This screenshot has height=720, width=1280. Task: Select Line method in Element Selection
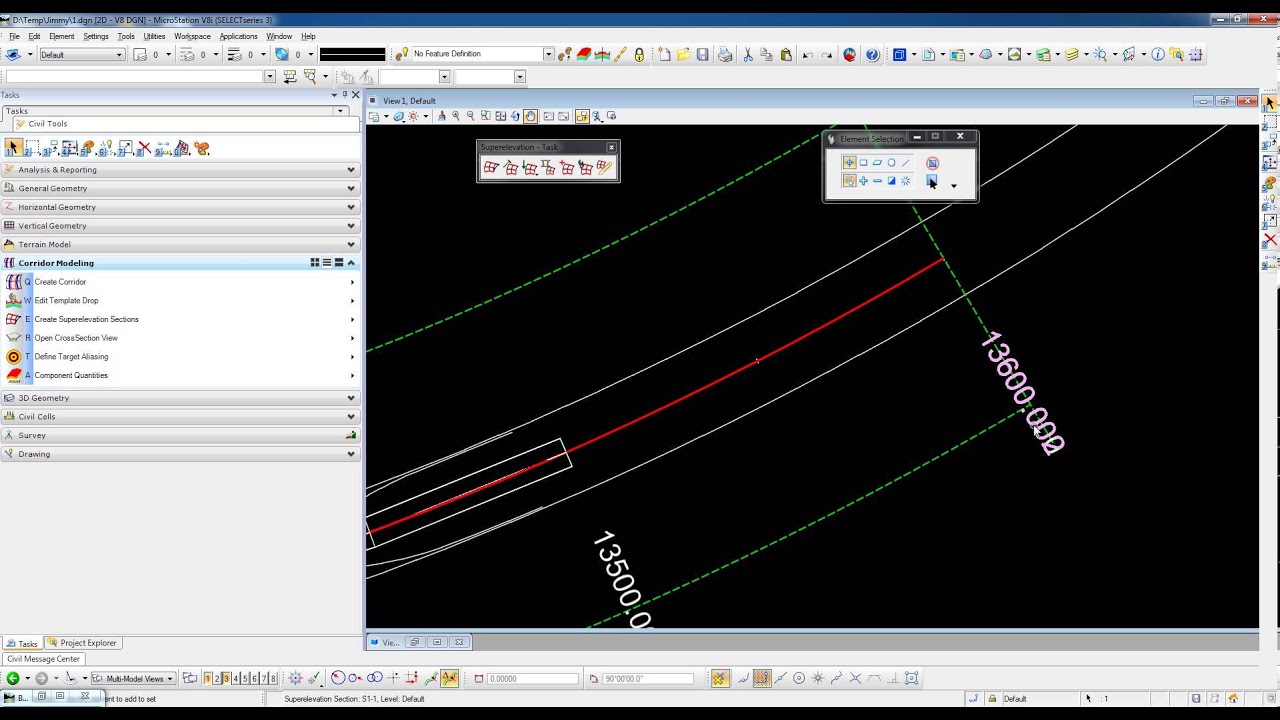pyautogui.click(x=906, y=163)
